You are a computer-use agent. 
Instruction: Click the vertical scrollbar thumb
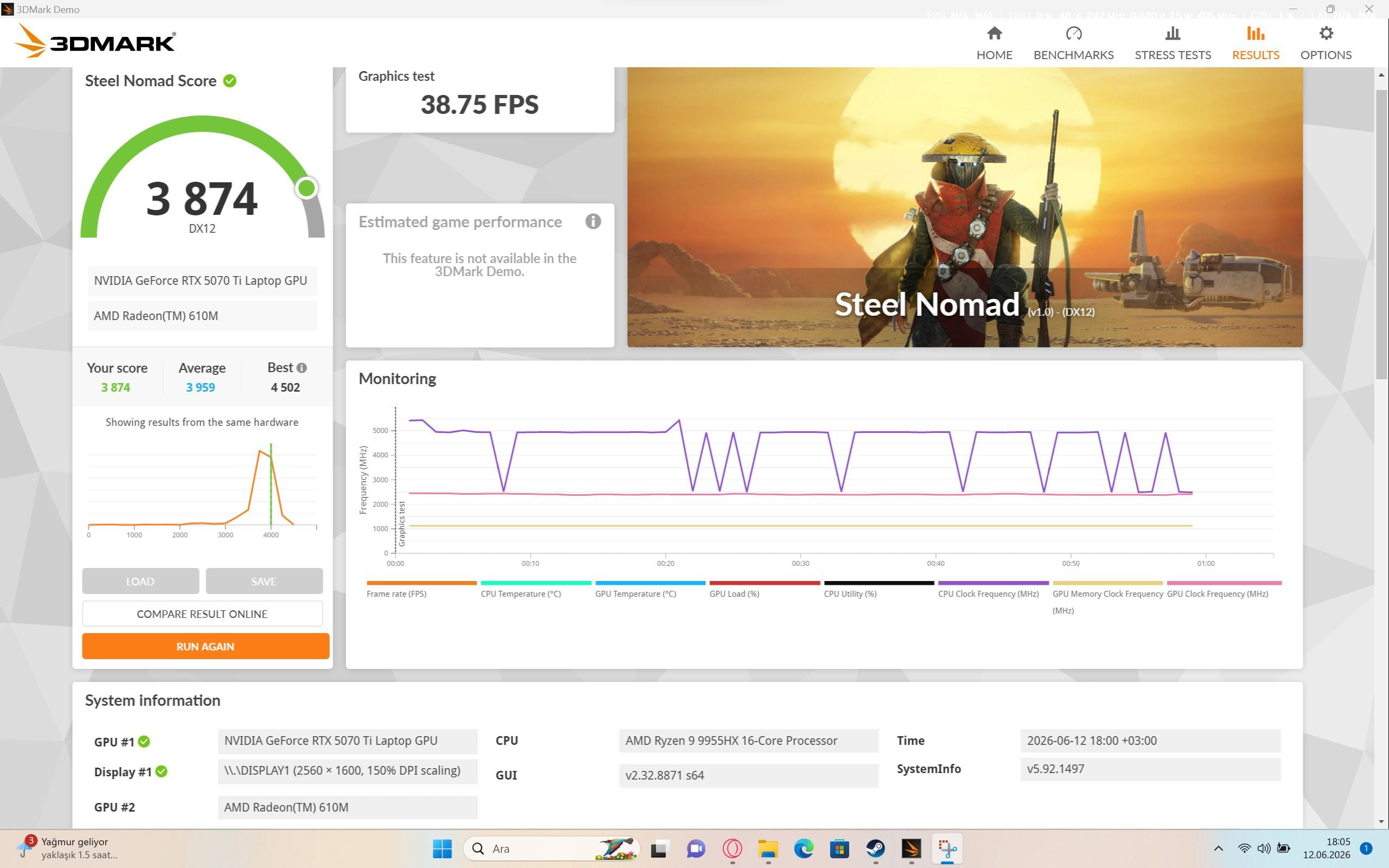point(1381,234)
